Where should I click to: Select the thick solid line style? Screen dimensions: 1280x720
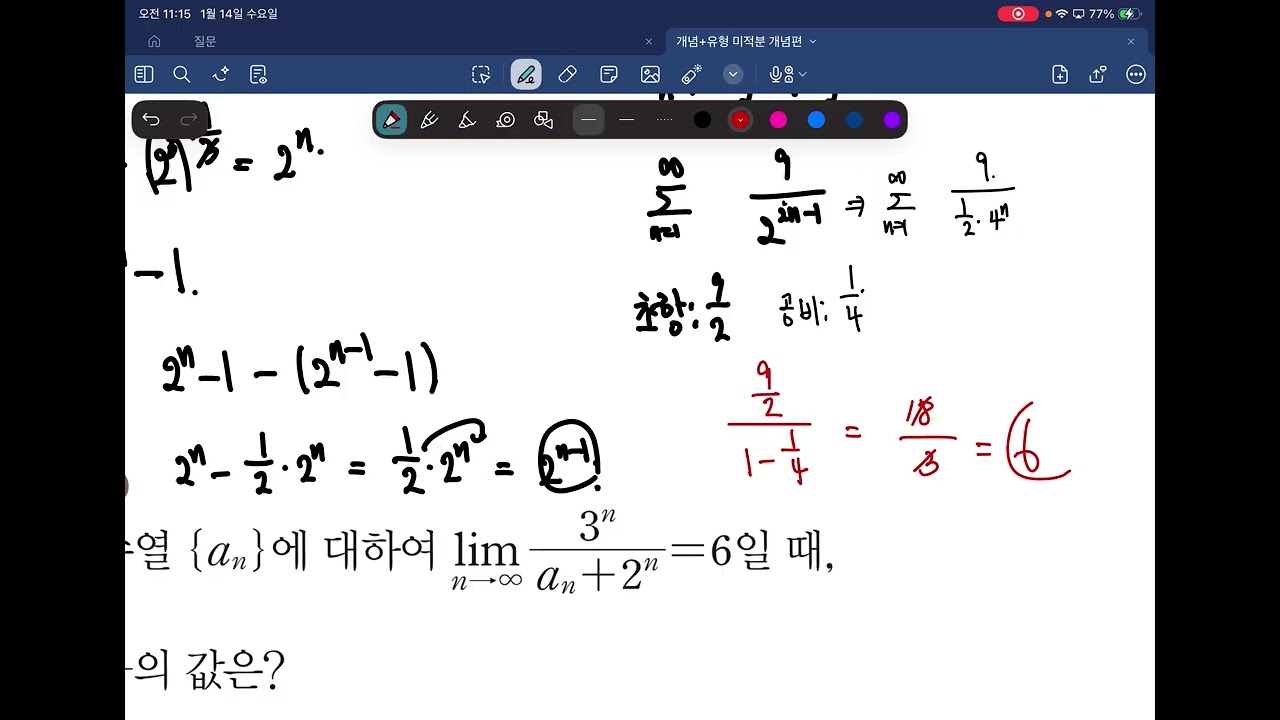(x=588, y=120)
